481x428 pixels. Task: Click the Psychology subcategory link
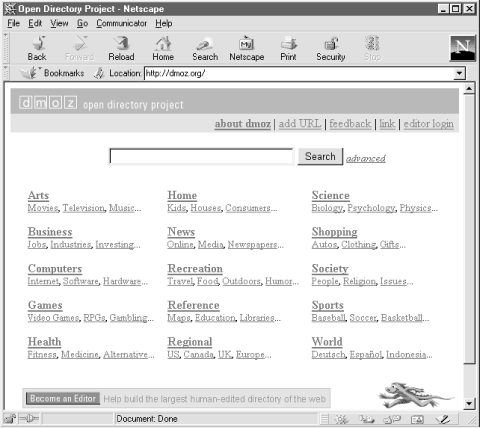pos(371,208)
